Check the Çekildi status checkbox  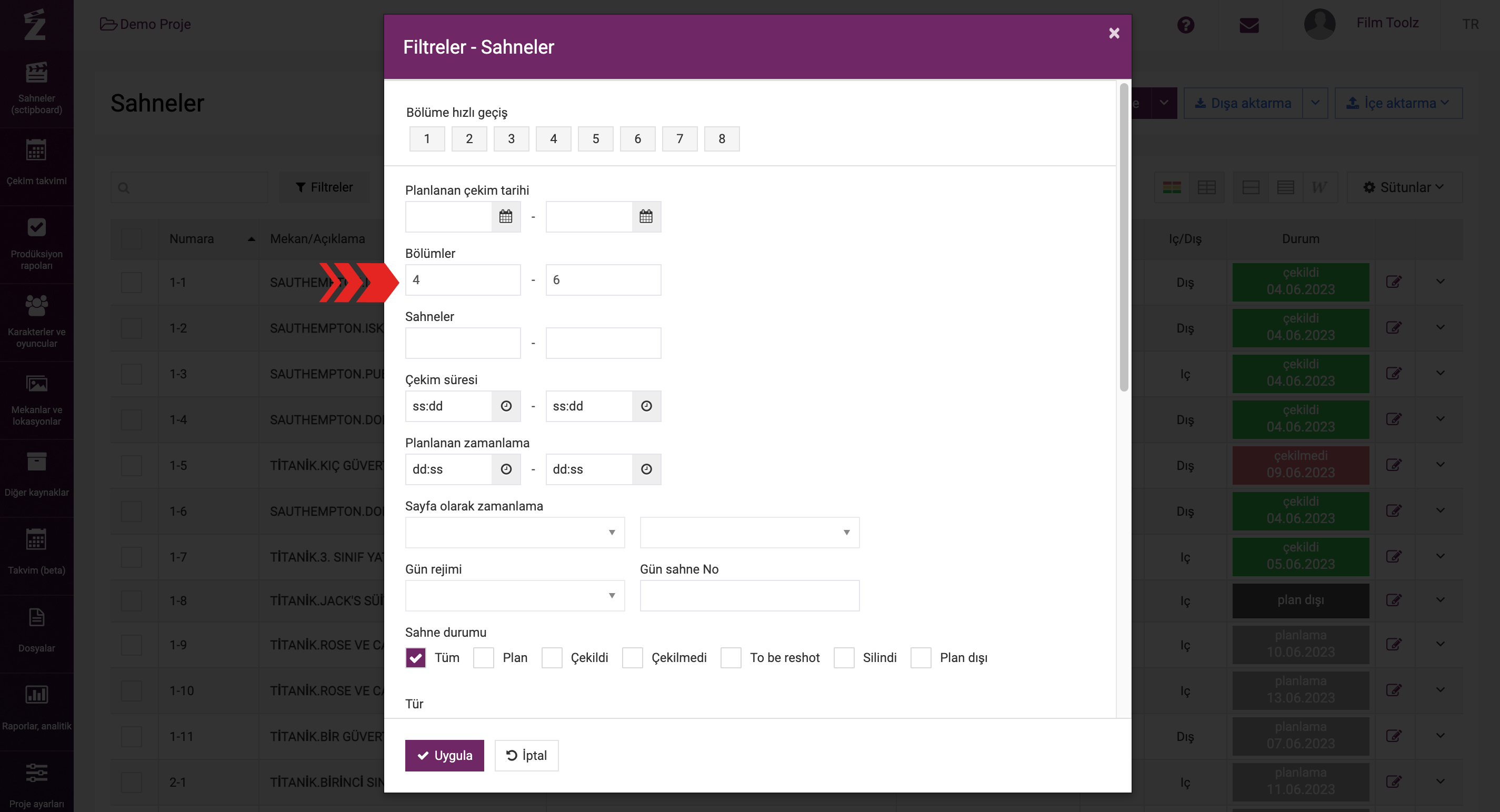point(552,658)
